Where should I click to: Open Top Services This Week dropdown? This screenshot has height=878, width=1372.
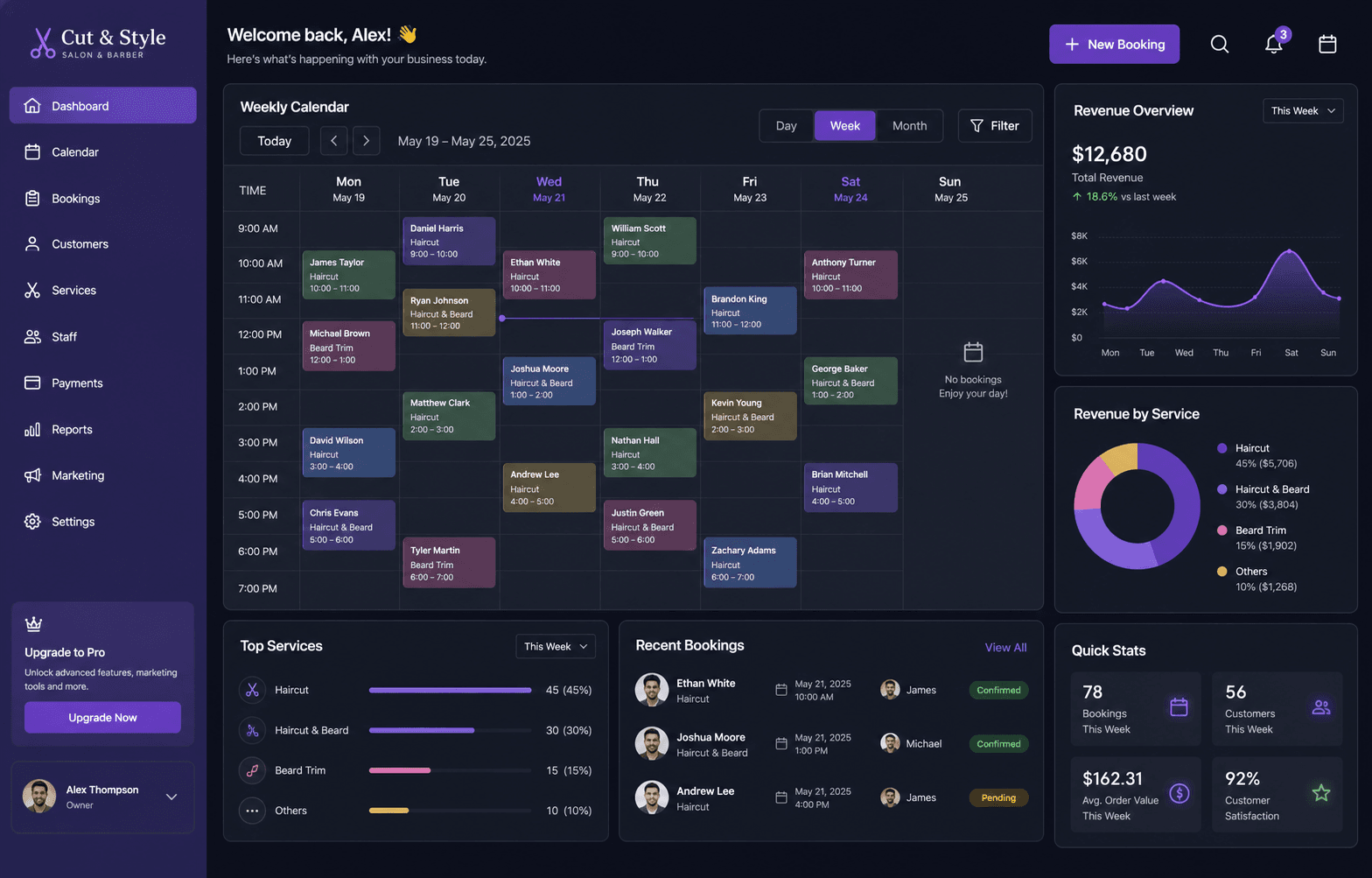tap(556, 646)
